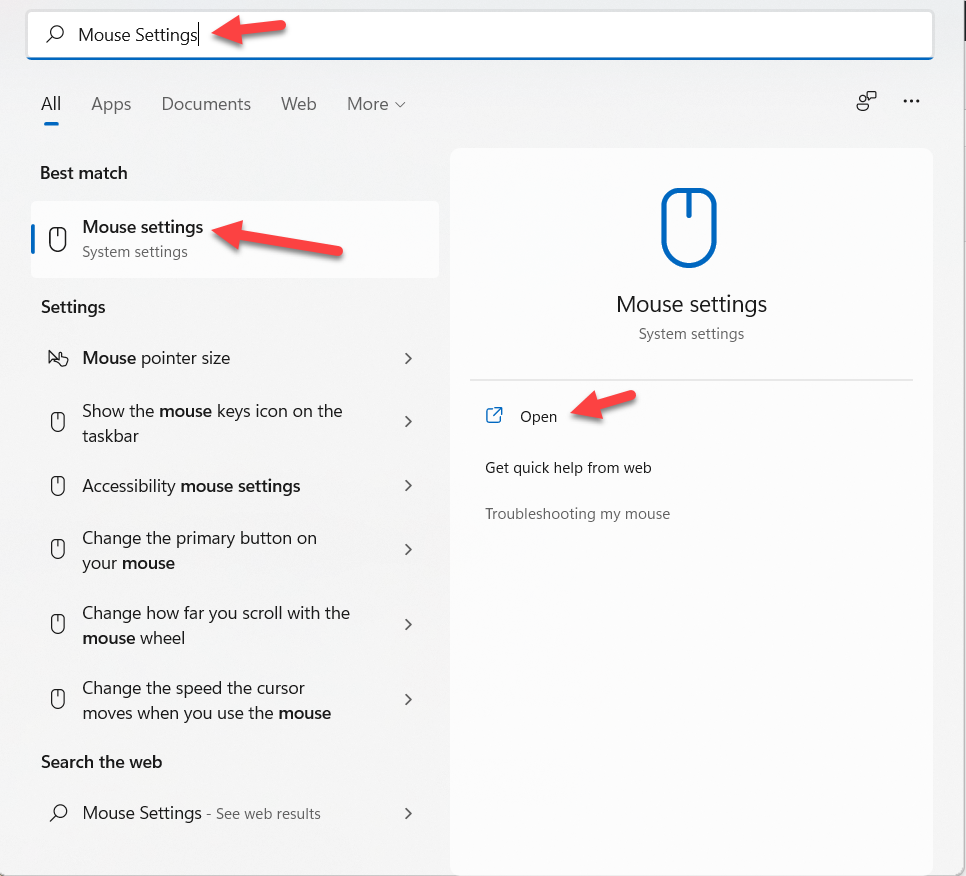This screenshot has height=876, width=966.
Task: Open Troubleshooting my mouse link
Action: (x=577, y=514)
